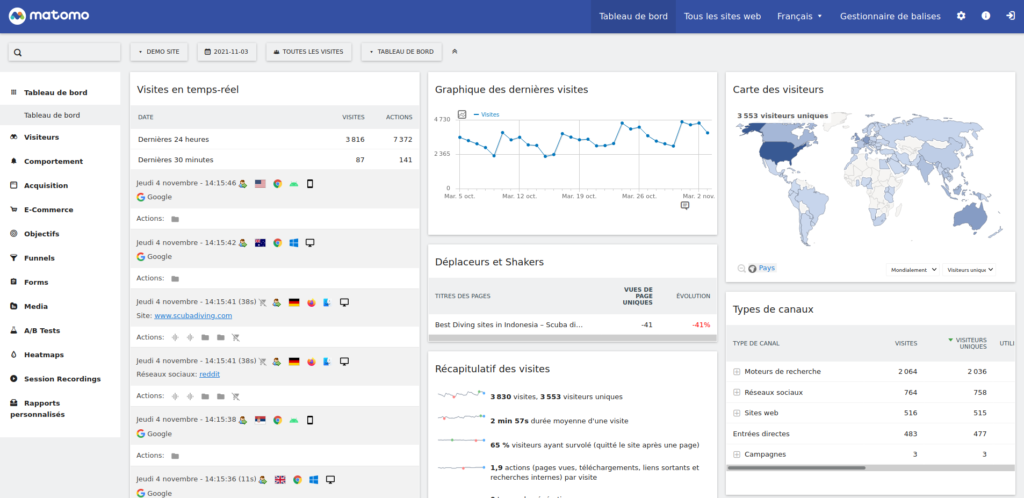The width and height of the screenshot is (1024, 498).
Task: Open the Tous les sites web tab
Action: coord(722,16)
